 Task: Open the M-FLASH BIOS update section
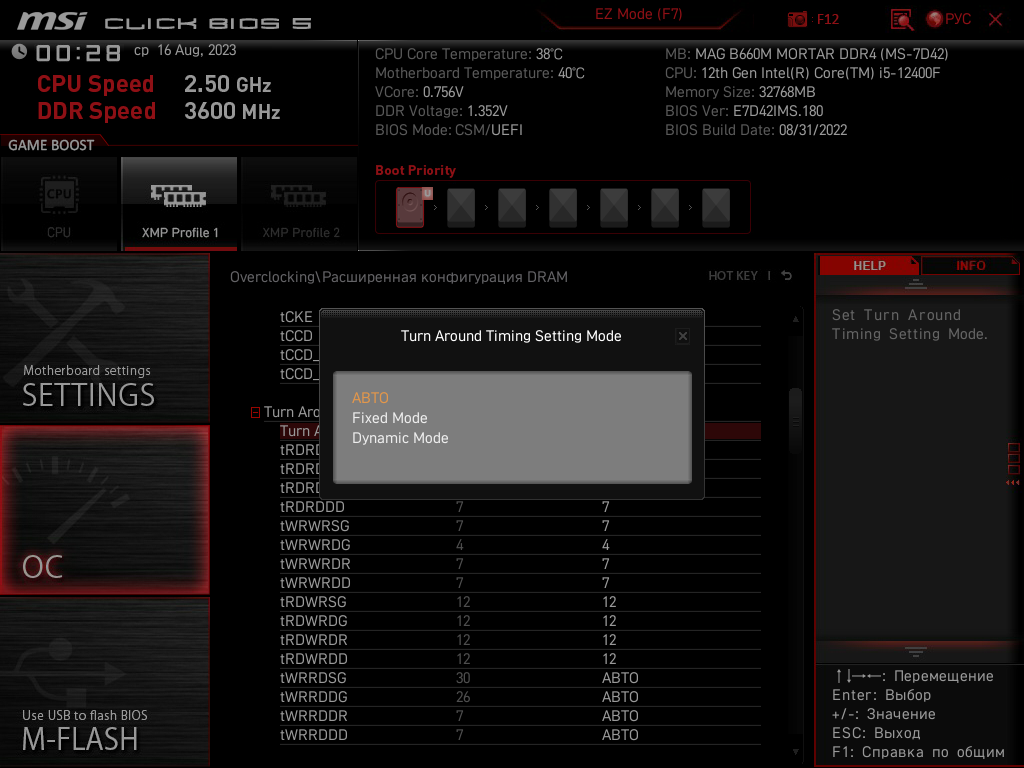click(x=104, y=682)
